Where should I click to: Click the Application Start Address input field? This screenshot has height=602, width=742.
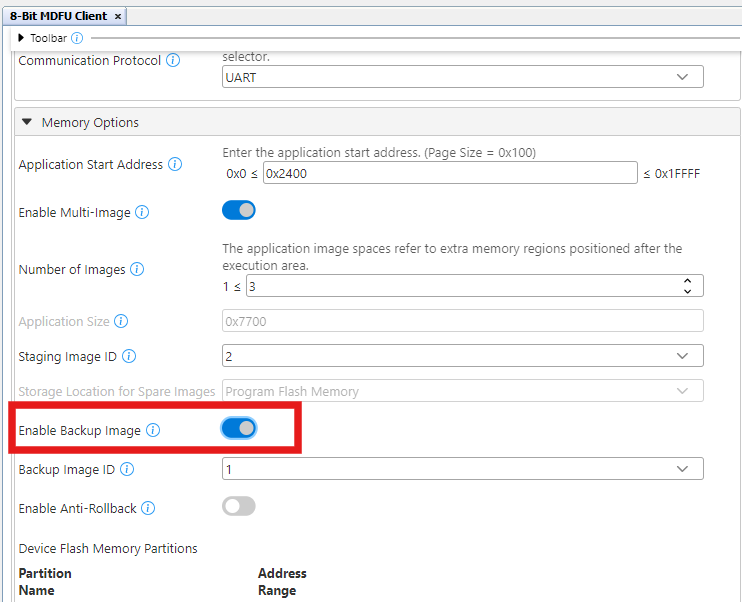pos(449,173)
